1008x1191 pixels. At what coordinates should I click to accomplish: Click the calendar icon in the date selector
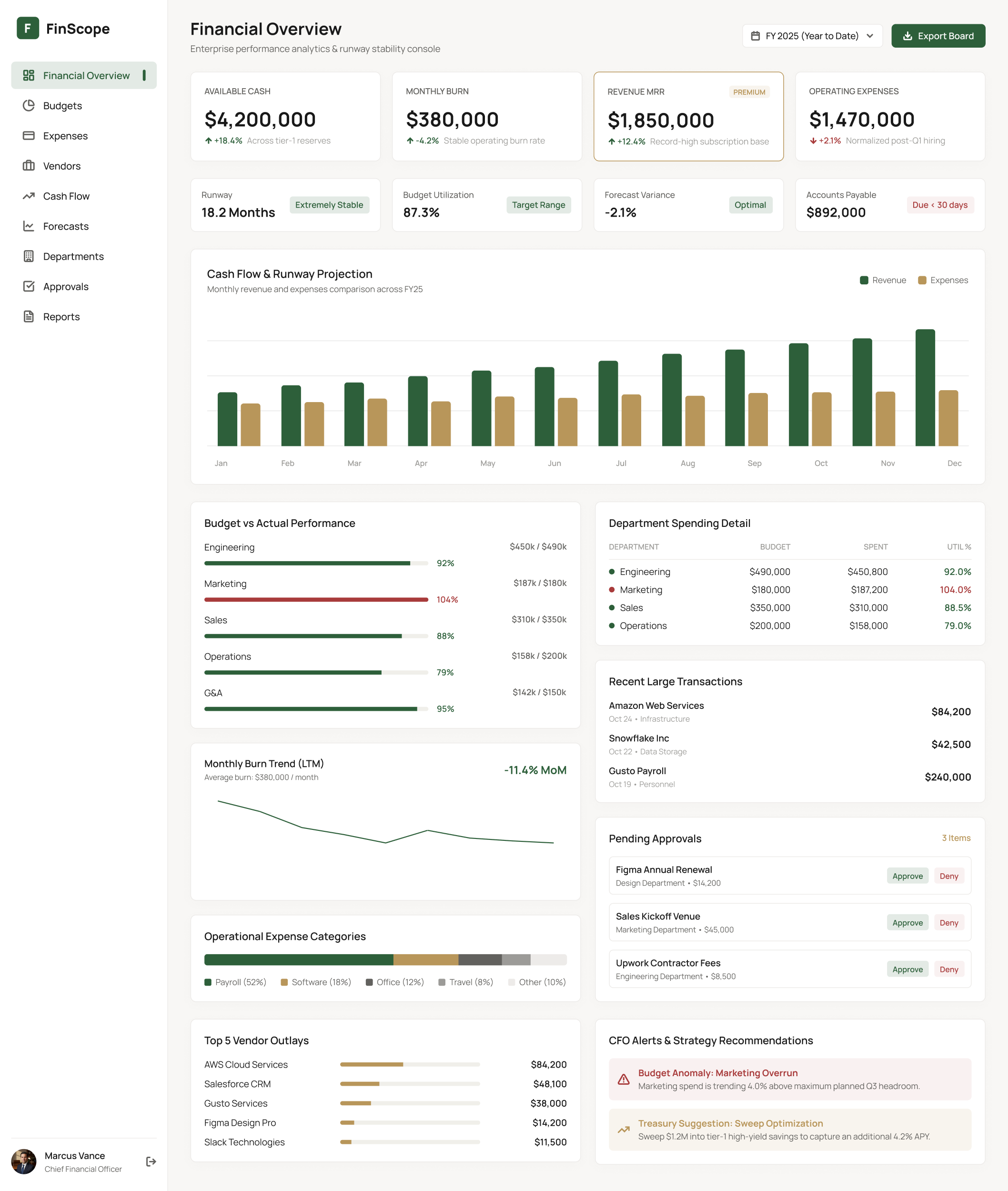pos(755,36)
